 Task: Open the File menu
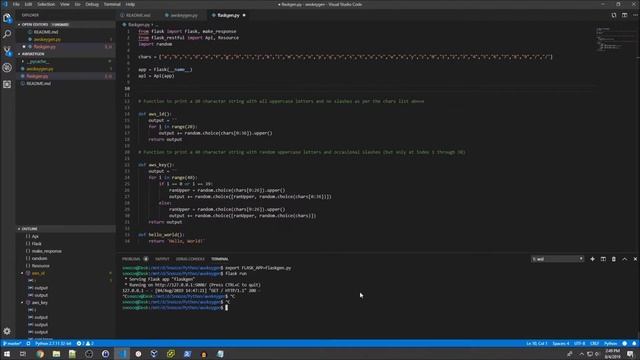[x=16, y=4]
